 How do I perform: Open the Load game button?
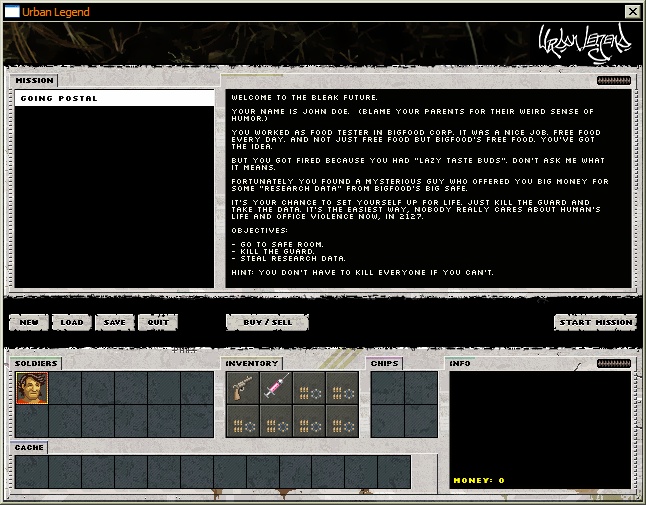[x=72, y=323]
